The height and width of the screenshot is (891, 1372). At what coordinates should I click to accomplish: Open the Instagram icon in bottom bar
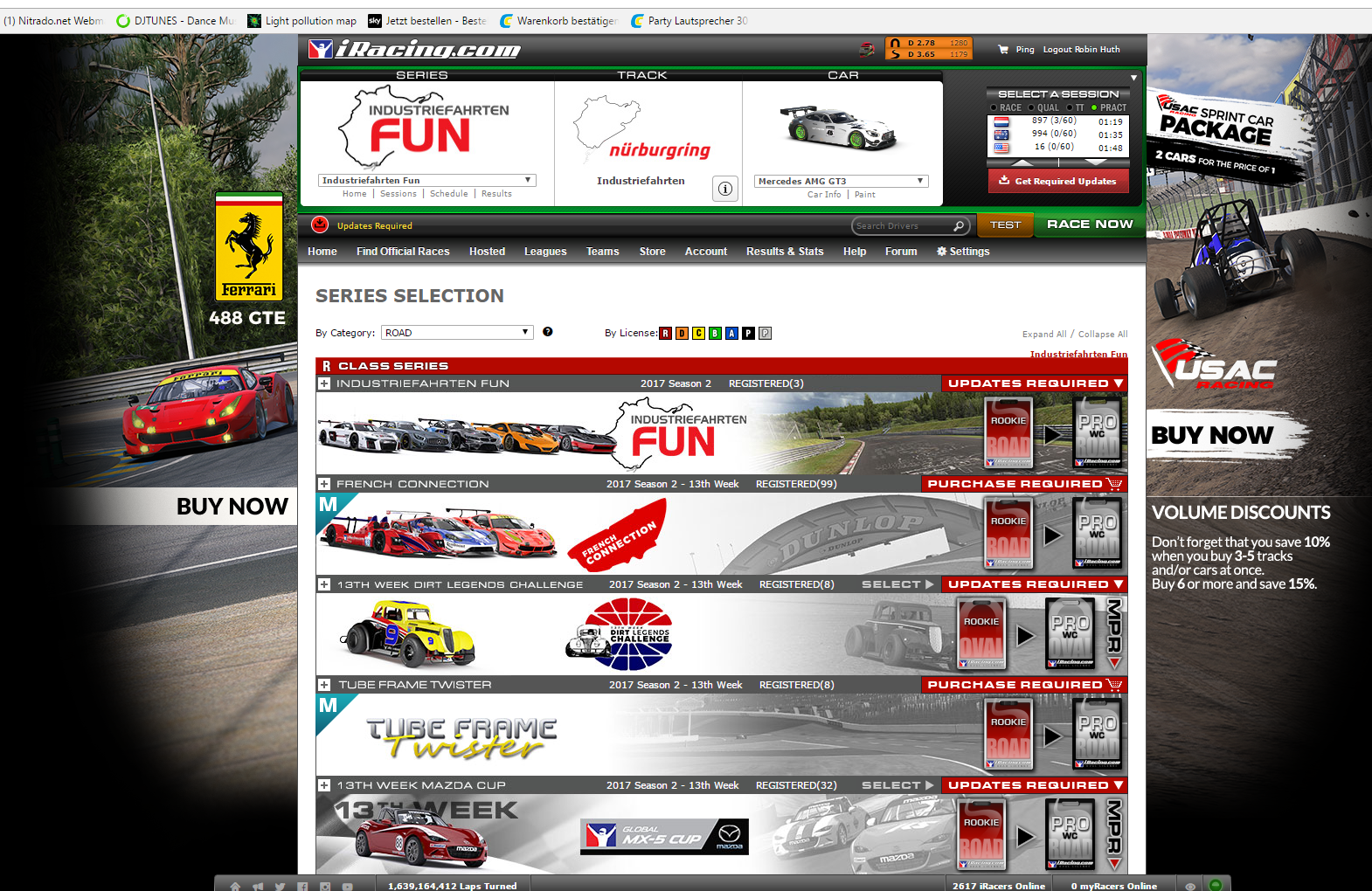pos(325,886)
